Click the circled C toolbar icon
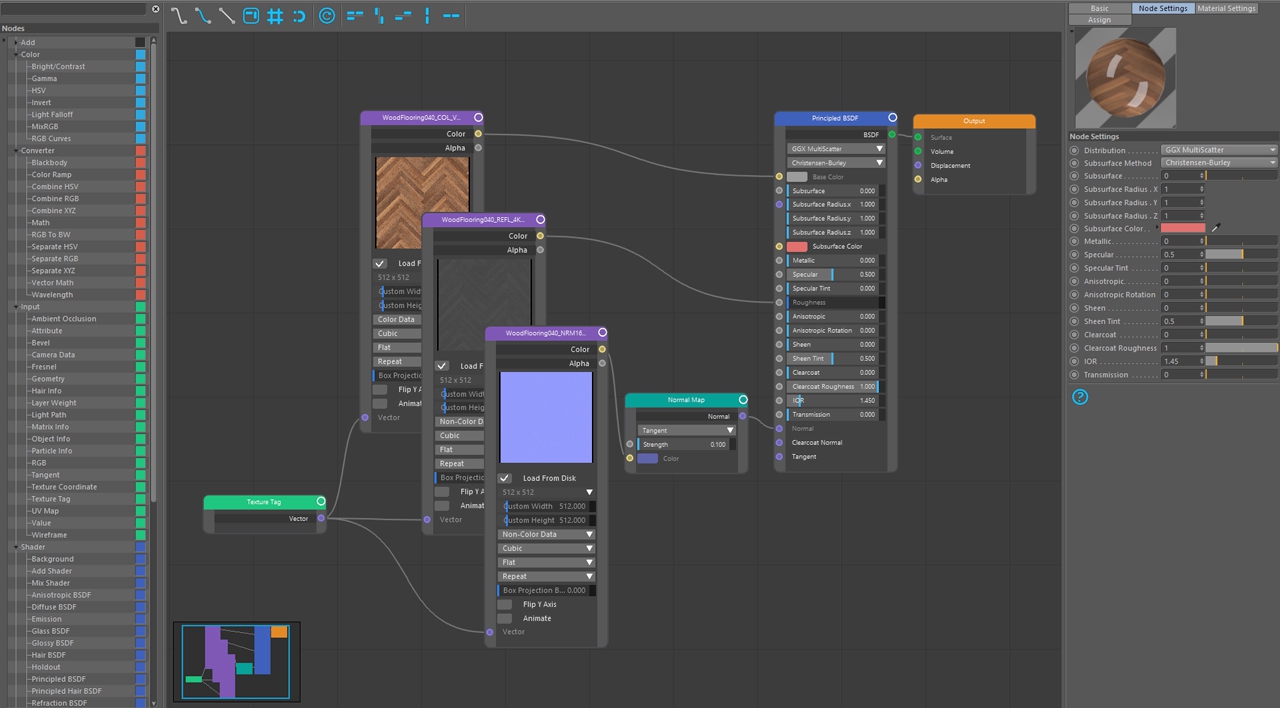Screen dimensions: 1280x708 click(x=327, y=16)
